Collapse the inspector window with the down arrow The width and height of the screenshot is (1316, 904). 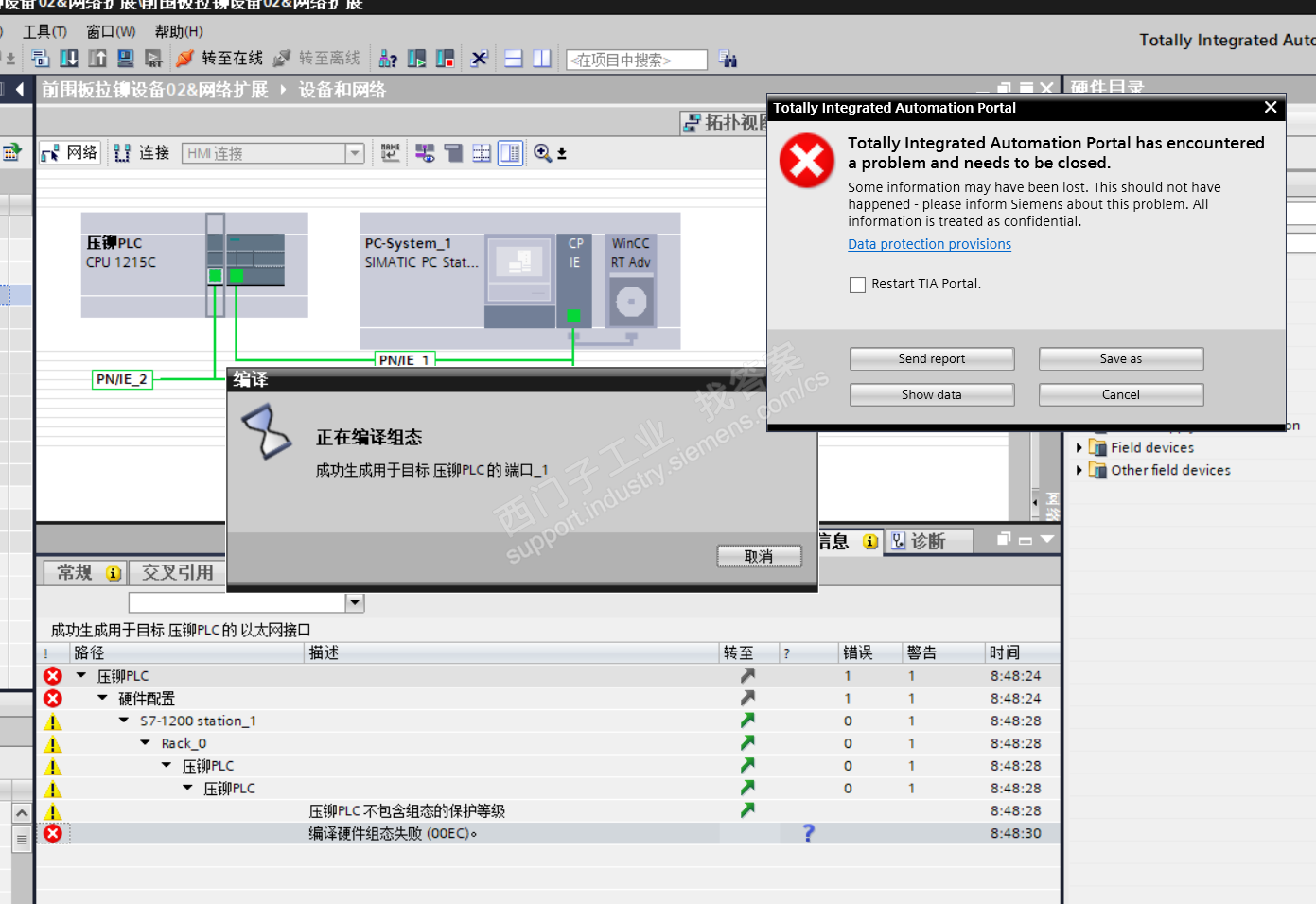tap(1046, 539)
